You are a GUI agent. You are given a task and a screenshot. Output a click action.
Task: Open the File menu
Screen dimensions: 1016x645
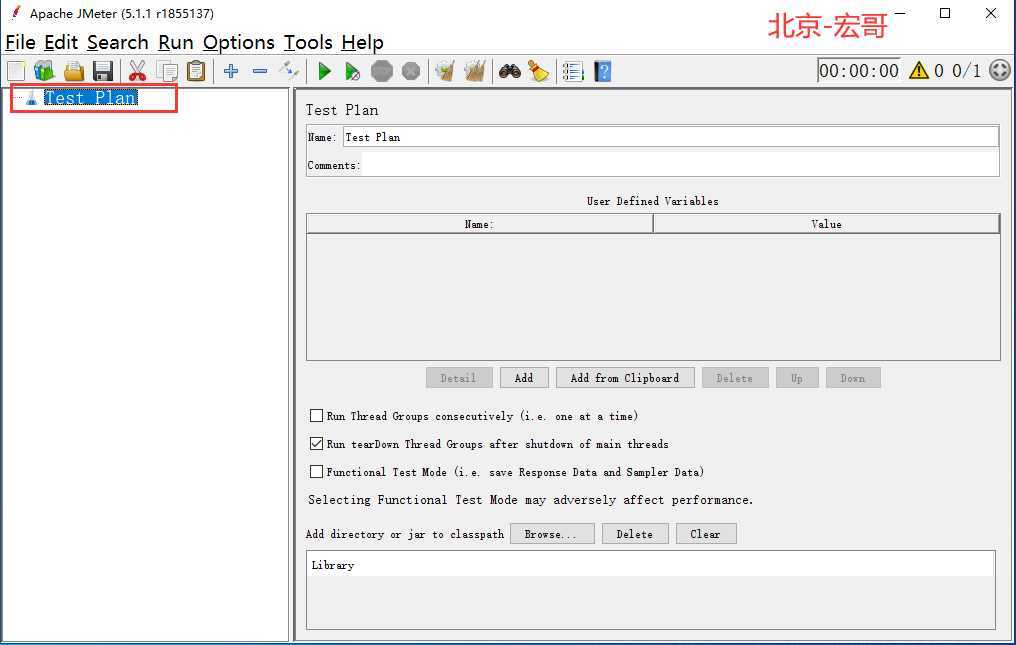point(21,42)
